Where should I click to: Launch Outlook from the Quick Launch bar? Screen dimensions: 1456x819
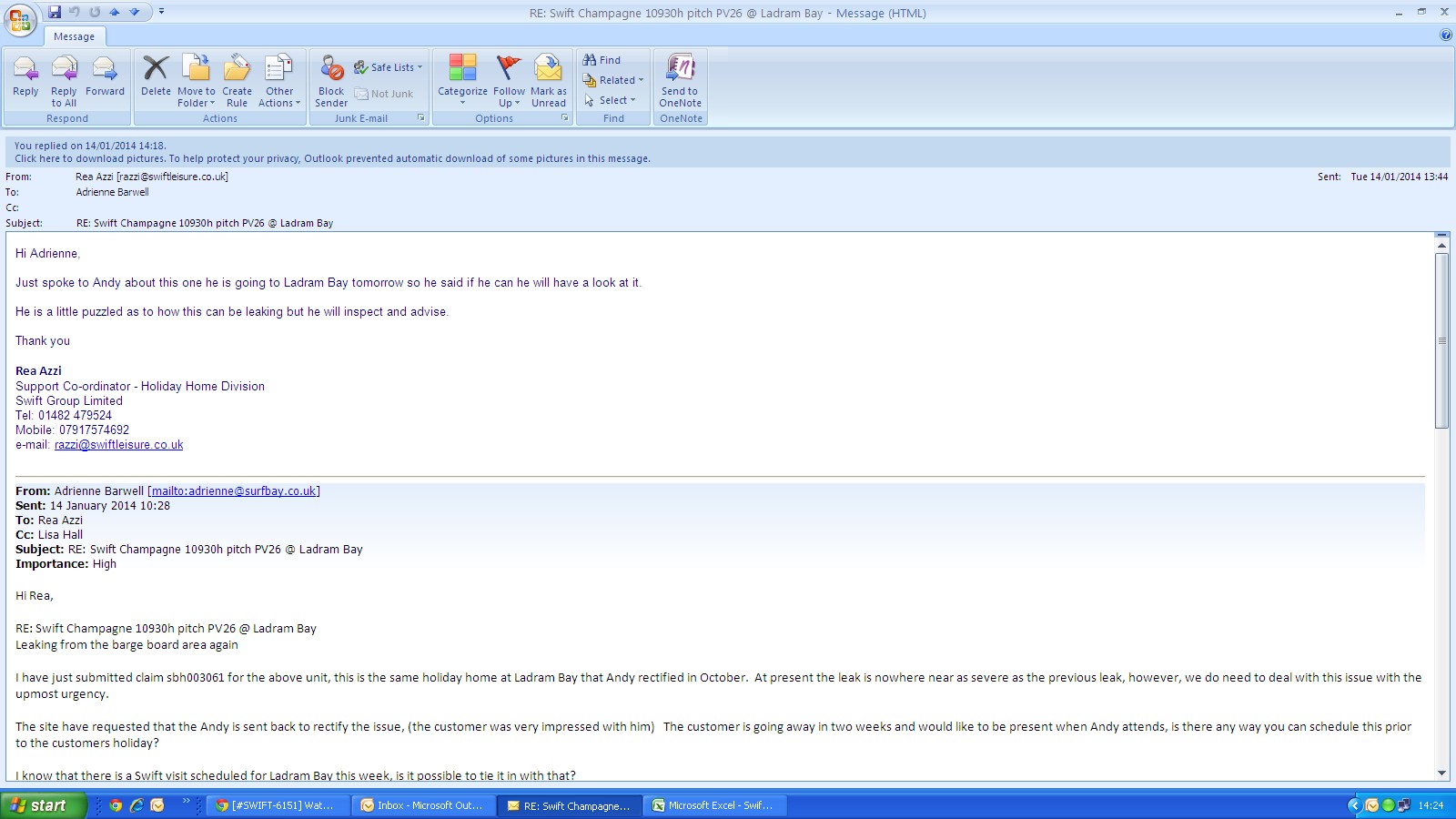(x=157, y=805)
